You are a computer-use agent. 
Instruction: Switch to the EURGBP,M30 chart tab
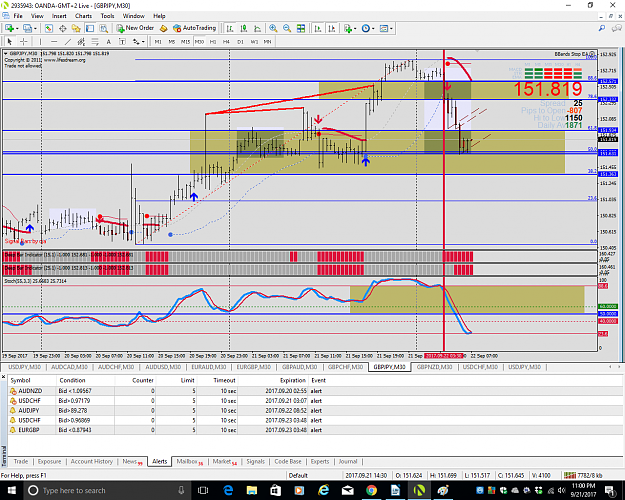tap(254, 367)
